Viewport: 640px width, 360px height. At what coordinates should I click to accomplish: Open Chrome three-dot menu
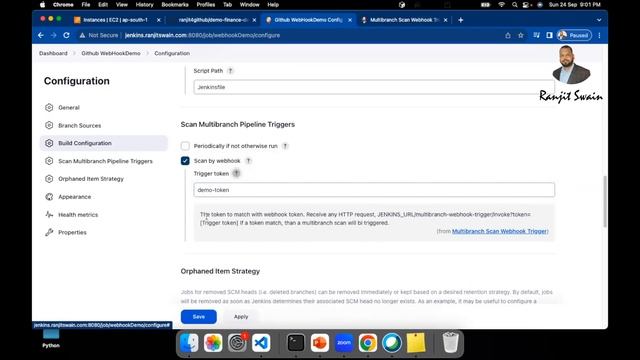[x=599, y=36]
